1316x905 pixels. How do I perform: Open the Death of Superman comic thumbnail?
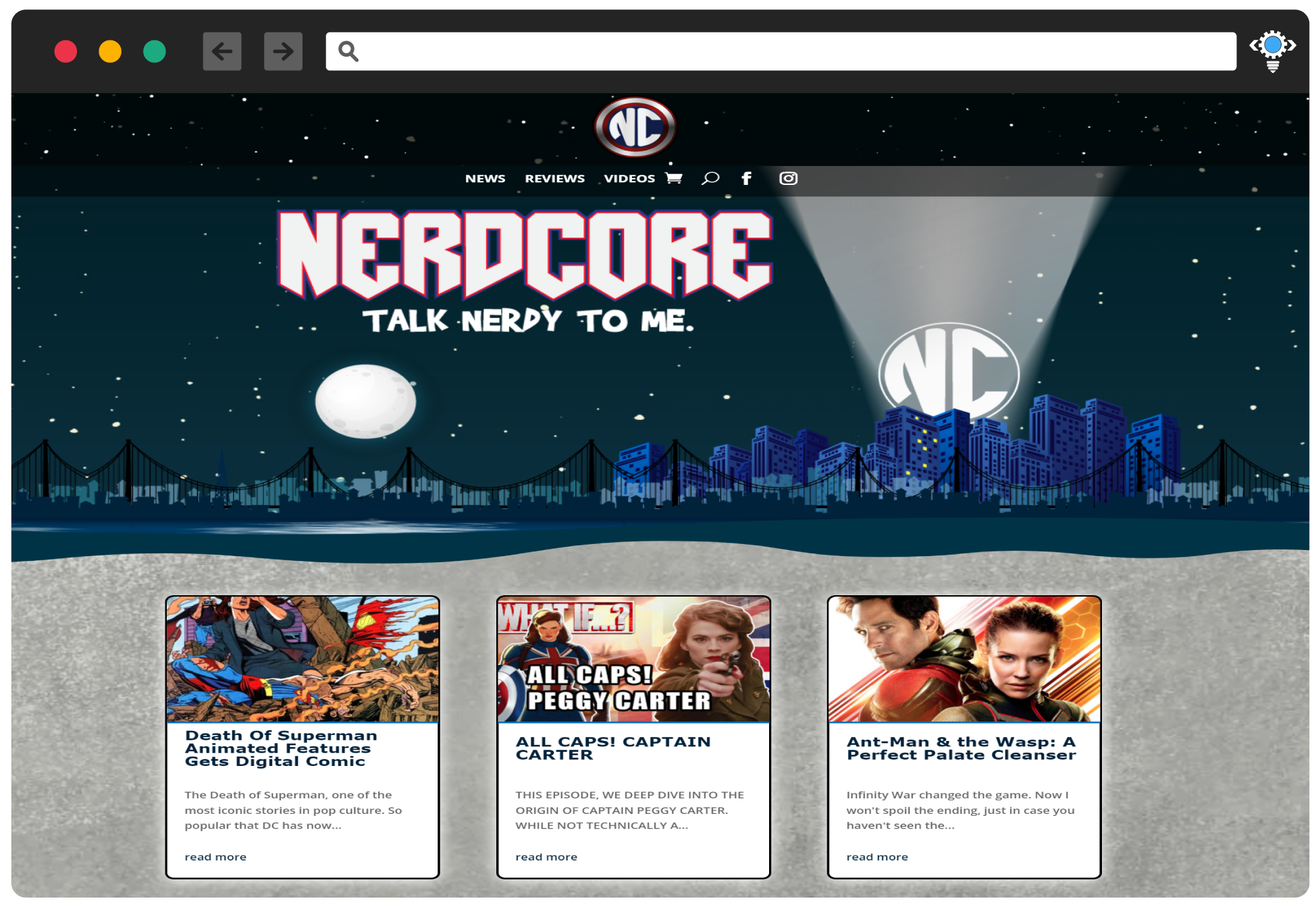pos(302,659)
